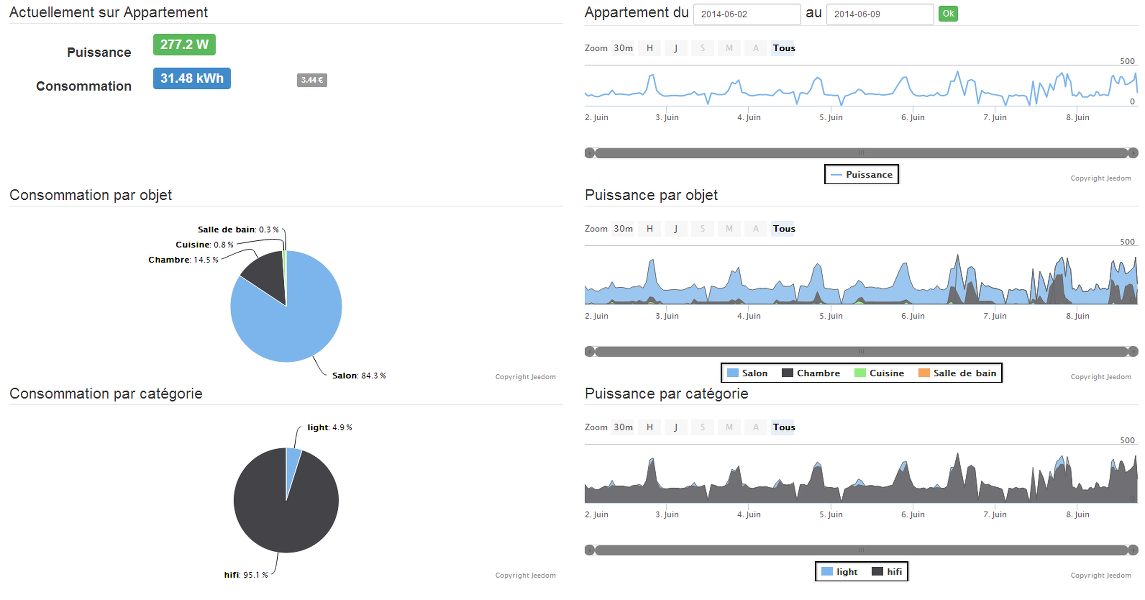Select 30m zoom in Puissance par objet
This screenshot has height=600, width=1145.
click(623, 228)
